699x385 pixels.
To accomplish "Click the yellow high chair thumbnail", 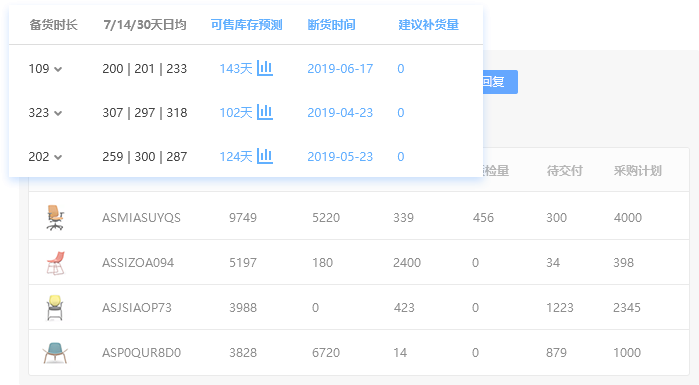I will coord(55,307).
